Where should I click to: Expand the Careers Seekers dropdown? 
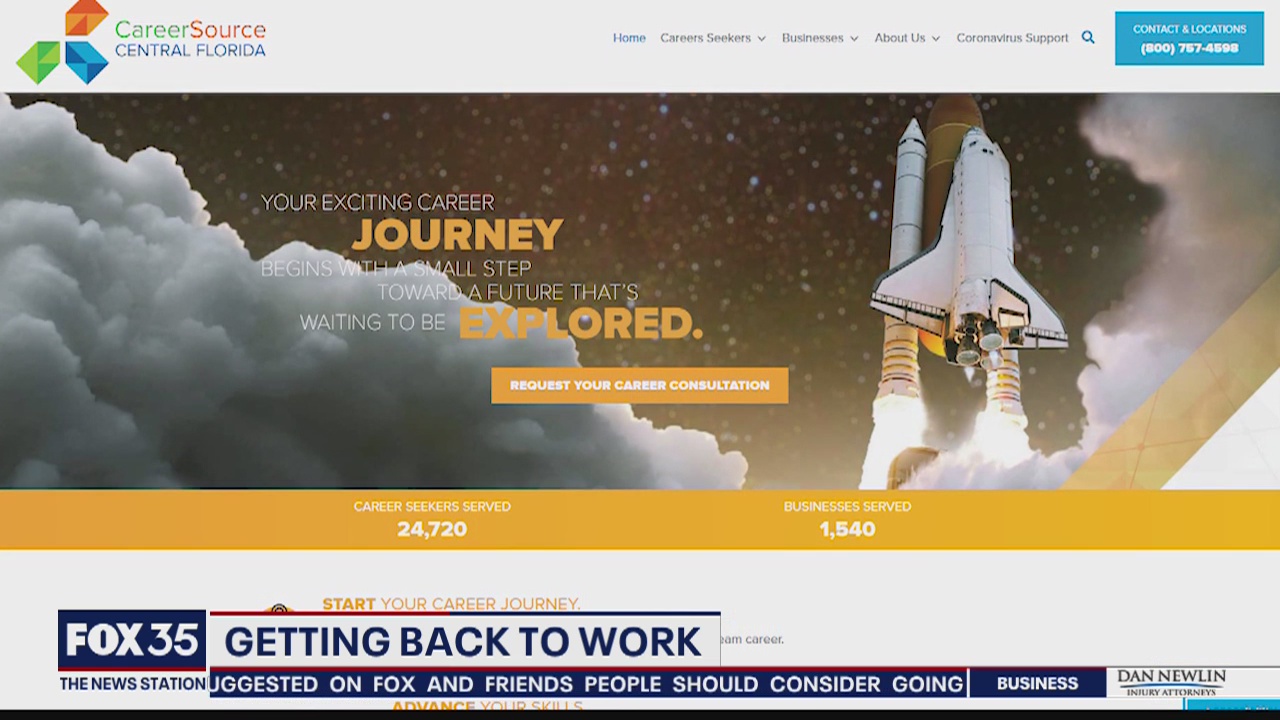[712, 38]
